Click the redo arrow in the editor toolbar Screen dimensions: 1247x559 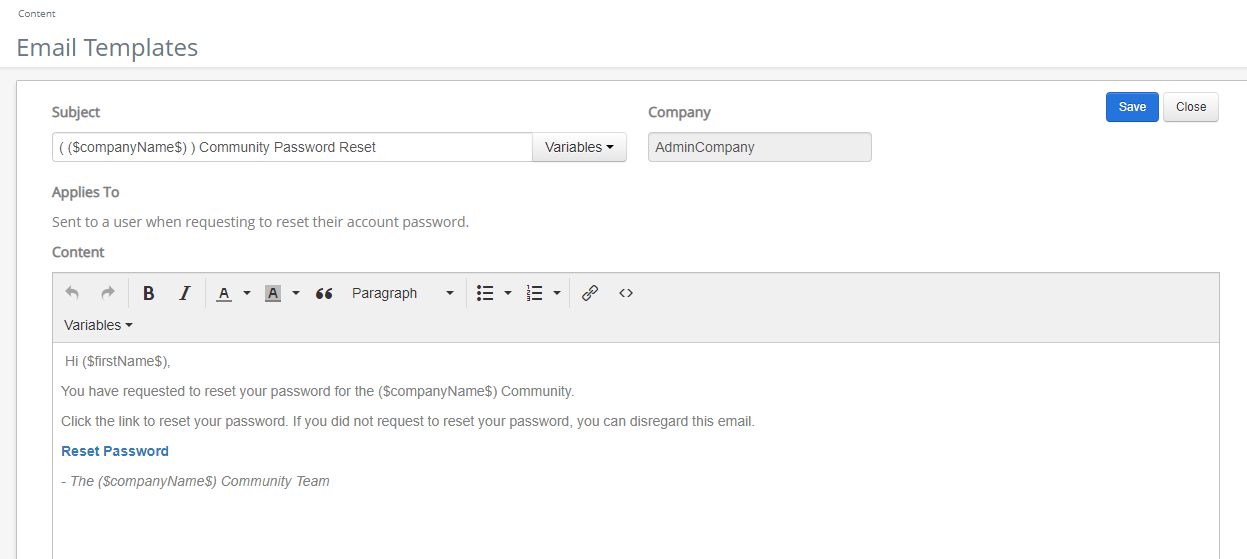pyautogui.click(x=108, y=293)
